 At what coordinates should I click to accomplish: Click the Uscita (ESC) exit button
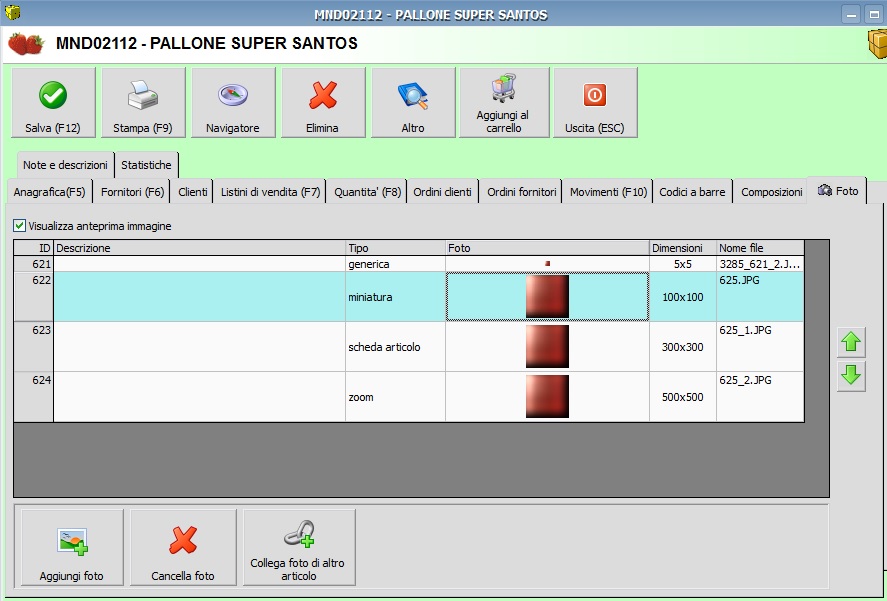(595, 102)
